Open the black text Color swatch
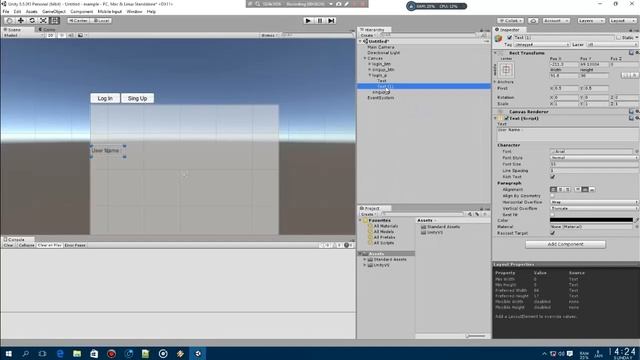The image size is (640, 360). [x=591, y=220]
